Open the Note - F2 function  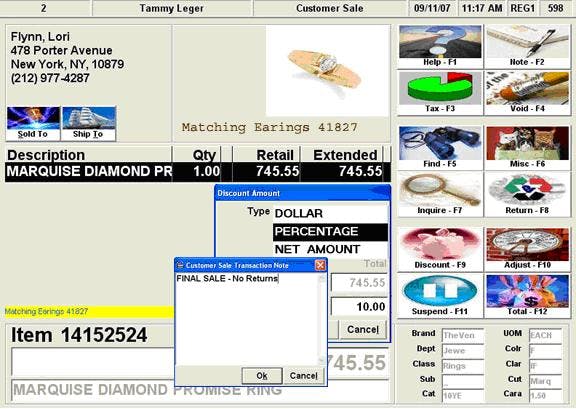(528, 46)
